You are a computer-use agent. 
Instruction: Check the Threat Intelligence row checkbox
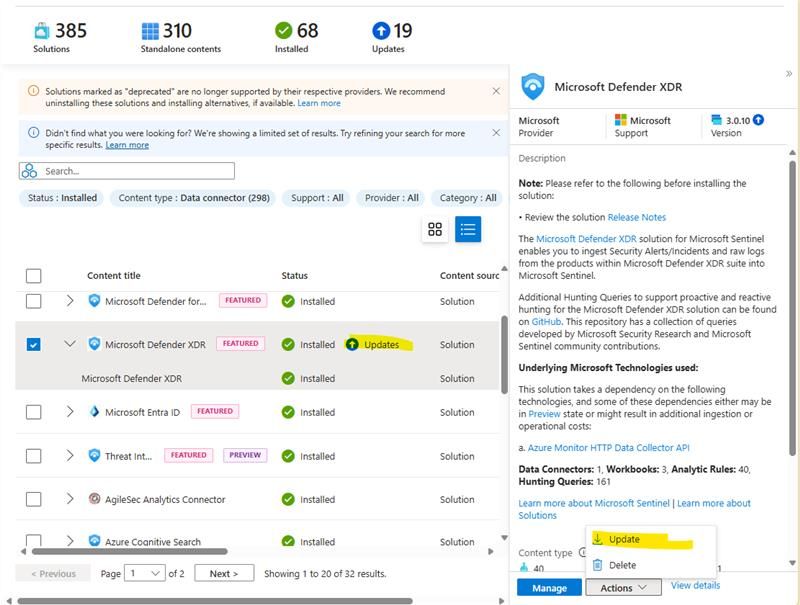pos(34,456)
